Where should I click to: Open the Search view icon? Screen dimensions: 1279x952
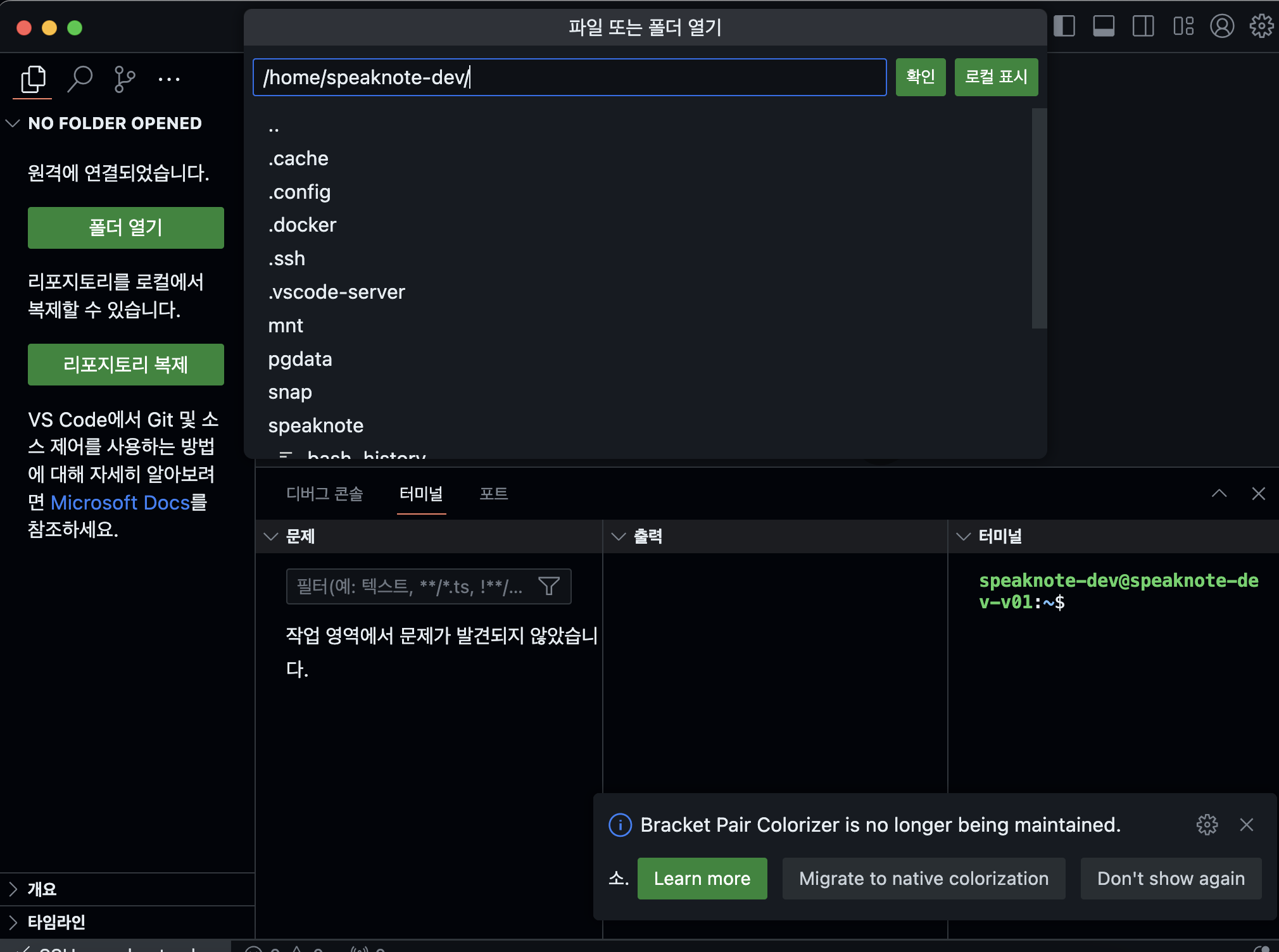click(80, 79)
